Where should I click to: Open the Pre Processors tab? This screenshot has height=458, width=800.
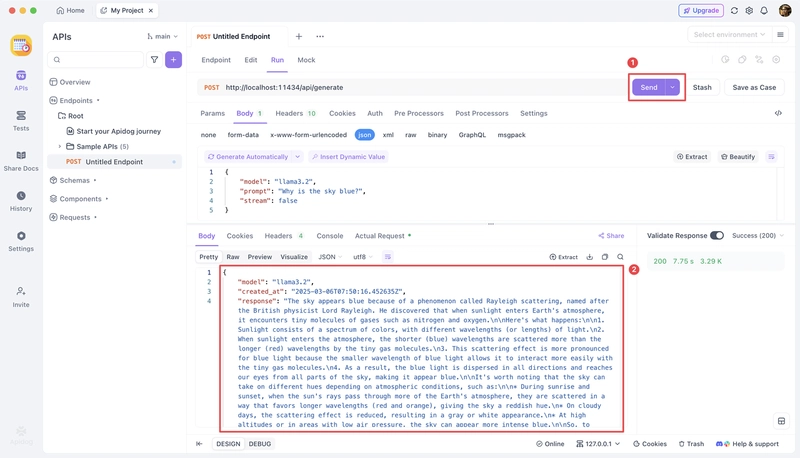pyautogui.click(x=419, y=113)
